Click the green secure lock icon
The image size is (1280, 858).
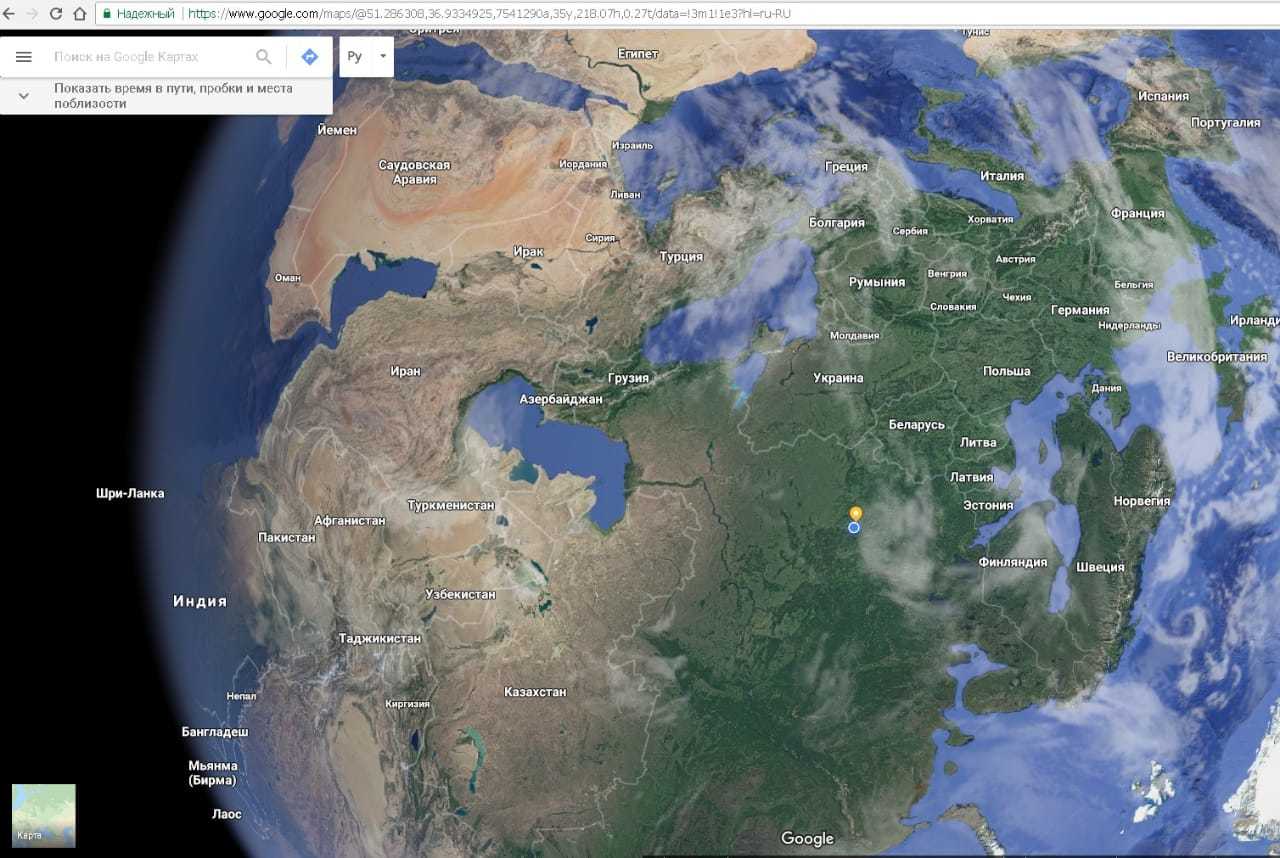point(107,14)
